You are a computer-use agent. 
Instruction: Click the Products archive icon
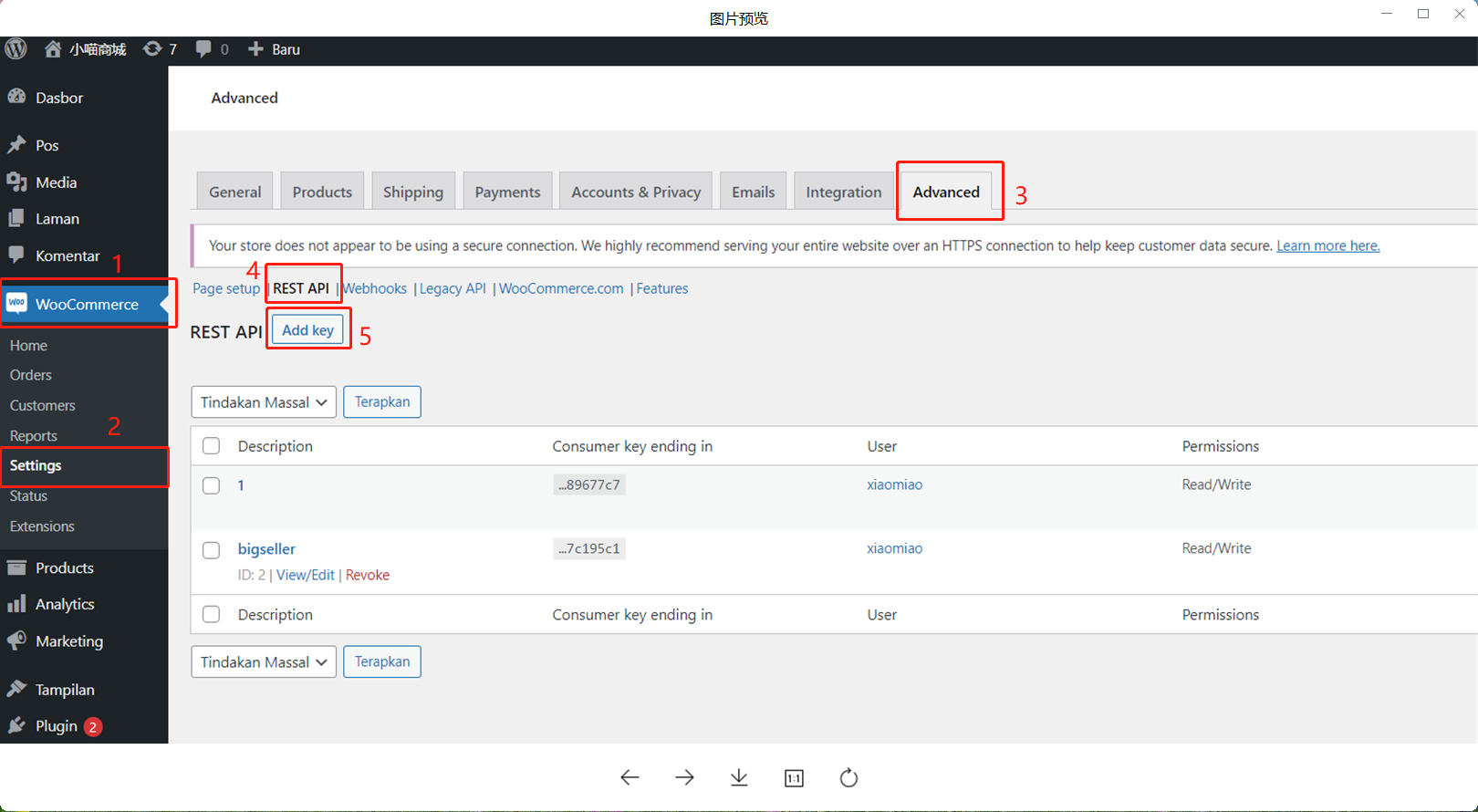(x=16, y=567)
